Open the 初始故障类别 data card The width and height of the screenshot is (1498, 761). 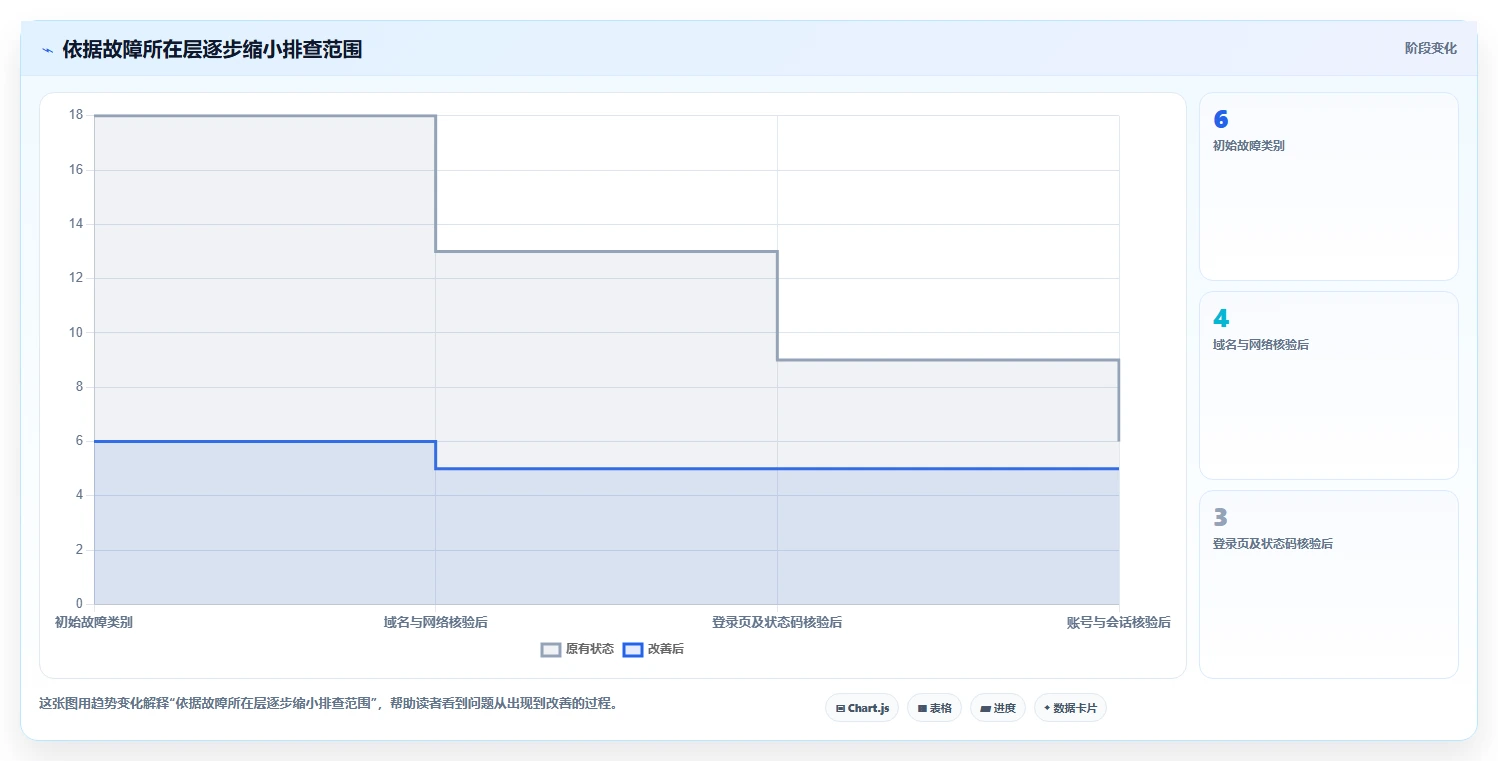(x=1328, y=186)
